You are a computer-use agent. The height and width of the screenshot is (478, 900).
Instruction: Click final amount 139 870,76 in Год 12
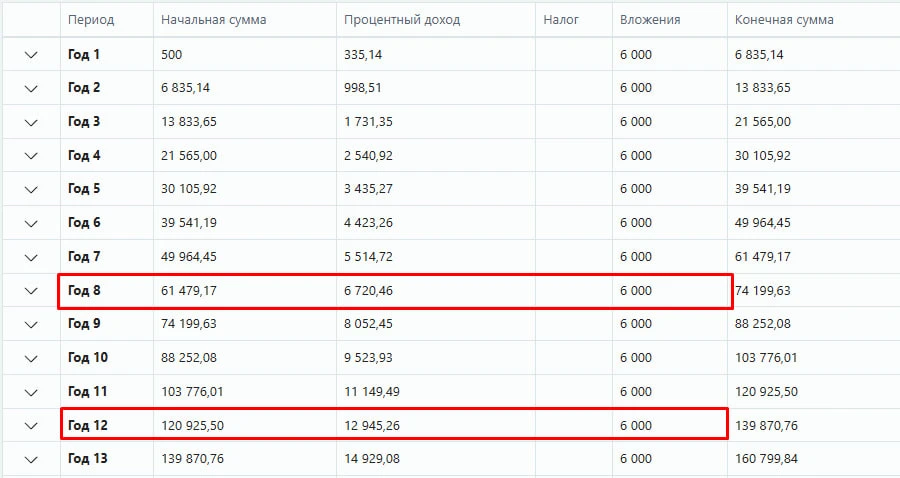(766, 425)
